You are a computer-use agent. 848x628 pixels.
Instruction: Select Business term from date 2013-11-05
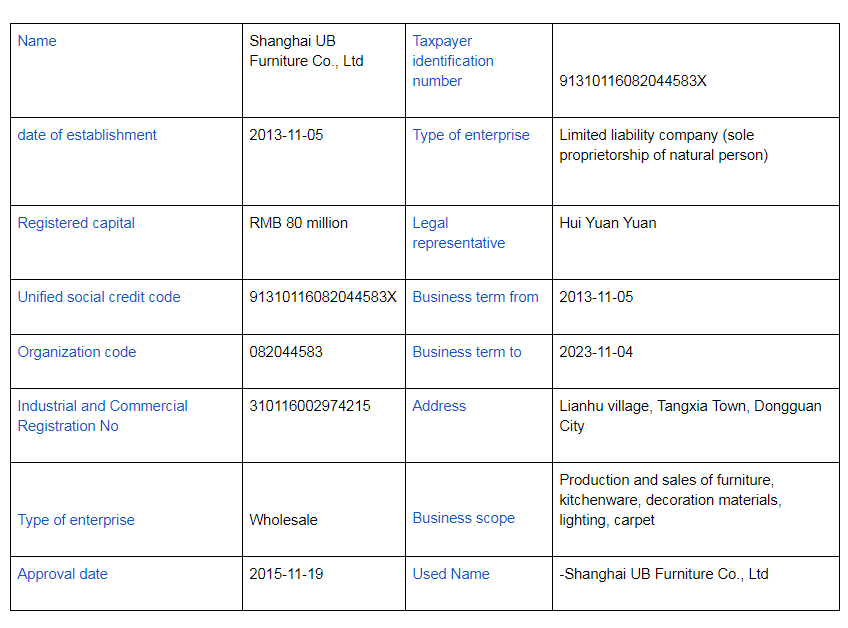point(596,298)
